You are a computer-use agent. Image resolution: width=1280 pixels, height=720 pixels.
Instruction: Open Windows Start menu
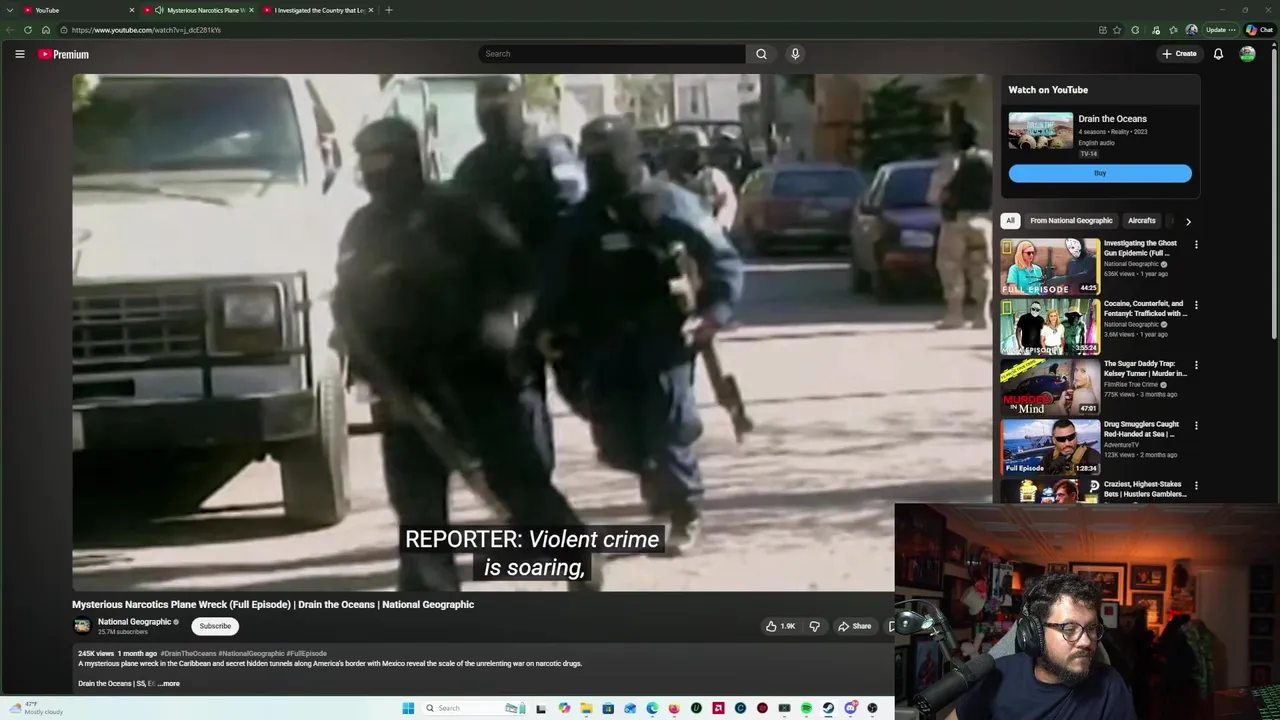pos(408,708)
